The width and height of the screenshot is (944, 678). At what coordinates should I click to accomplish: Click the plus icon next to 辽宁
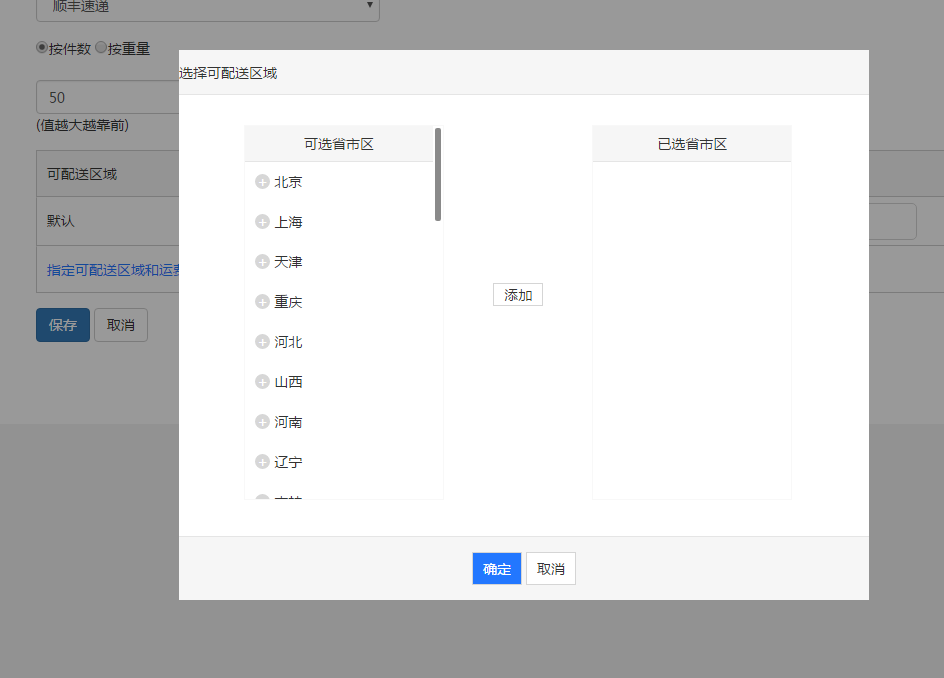(x=261, y=461)
